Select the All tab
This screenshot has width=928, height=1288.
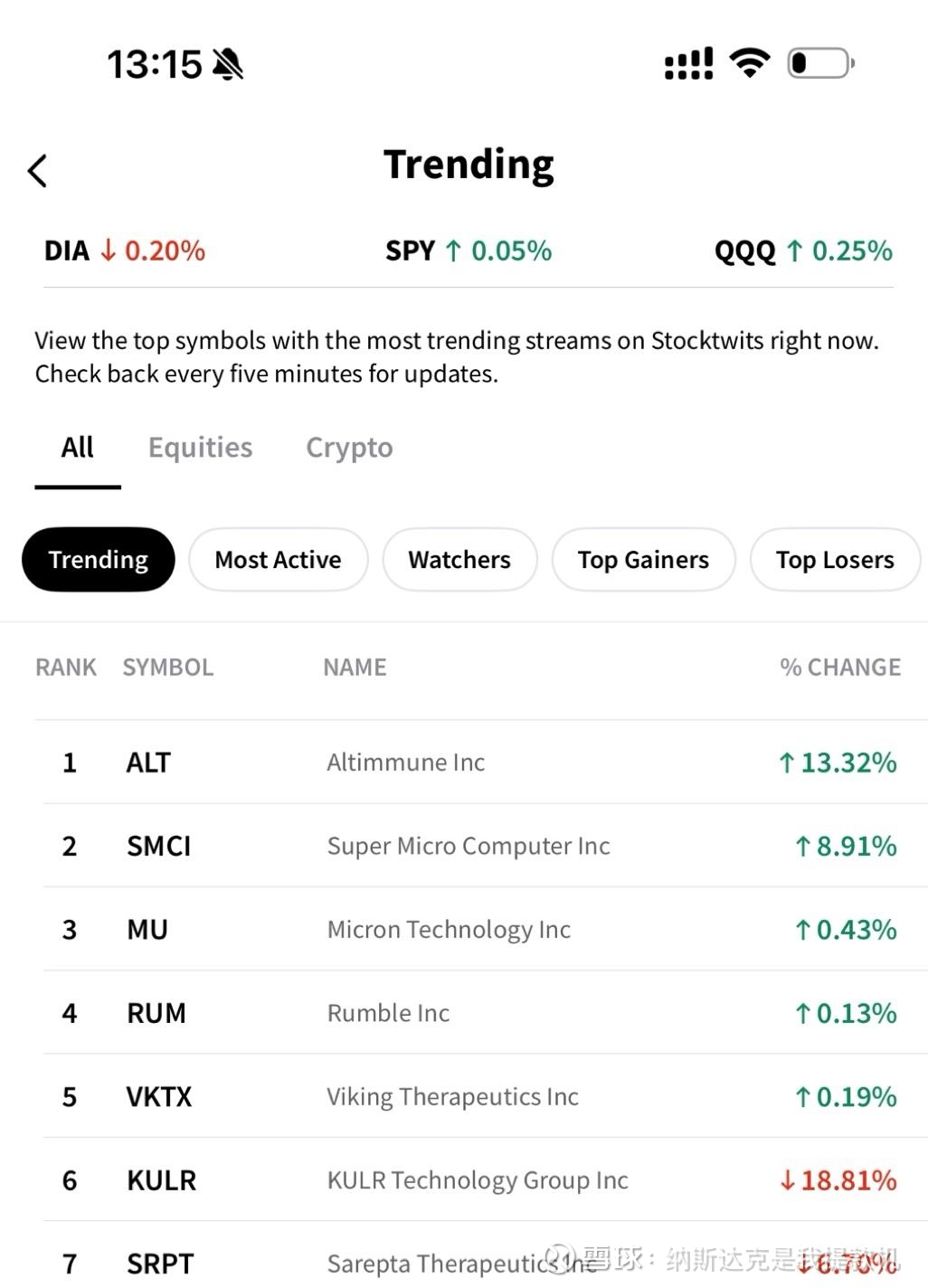pyautogui.click(x=78, y=448)
